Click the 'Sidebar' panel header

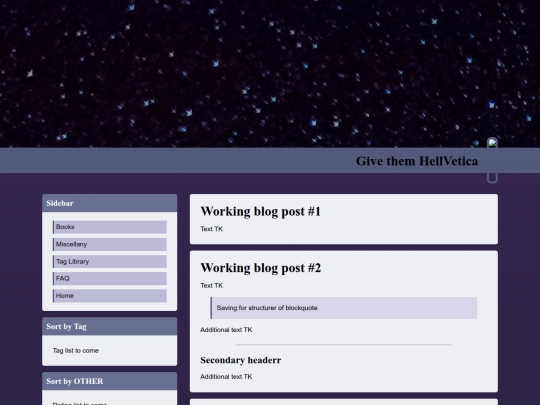pos(110,203)
